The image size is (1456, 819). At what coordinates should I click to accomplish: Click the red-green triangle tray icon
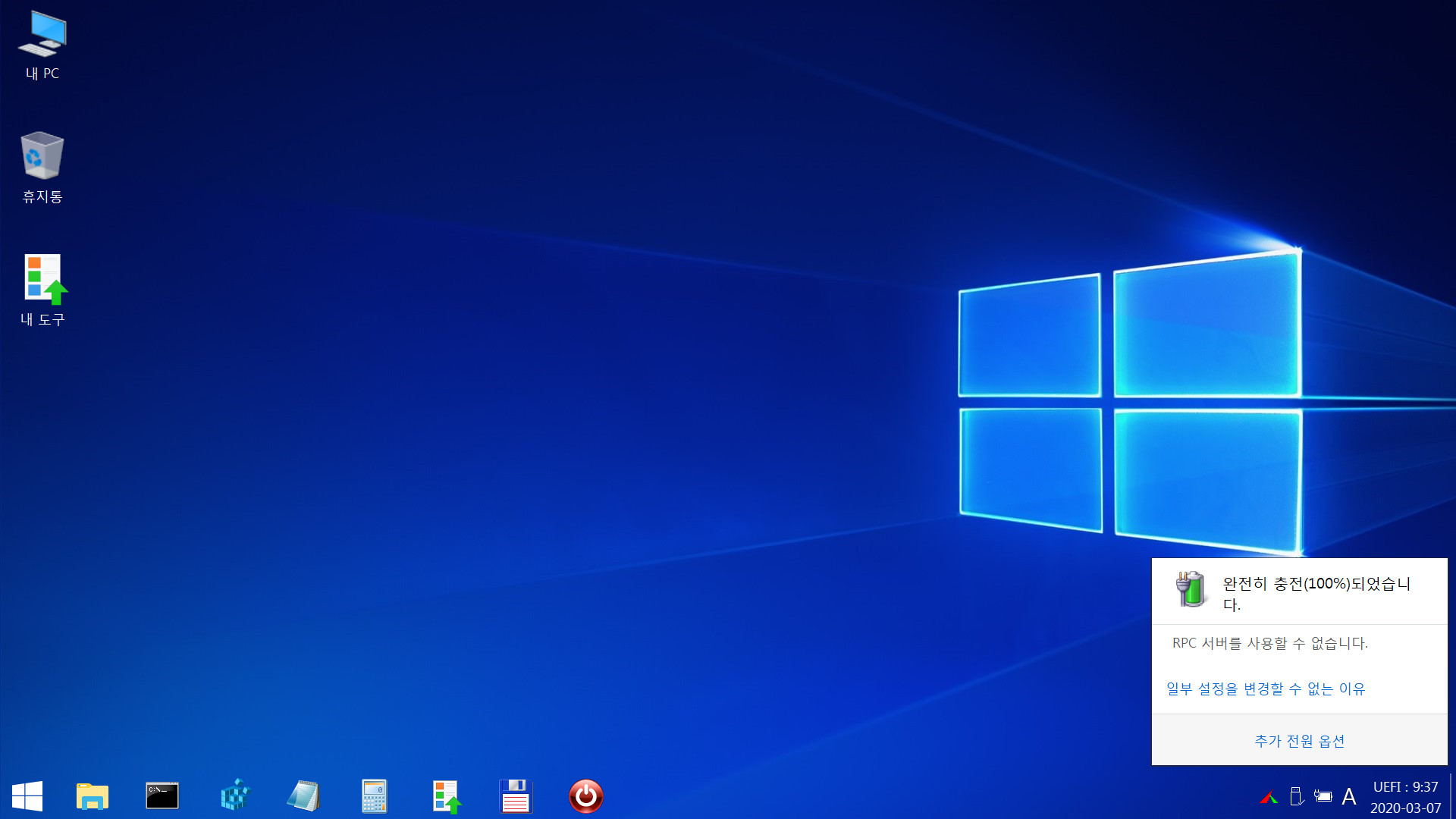[x=1269, y=797]
